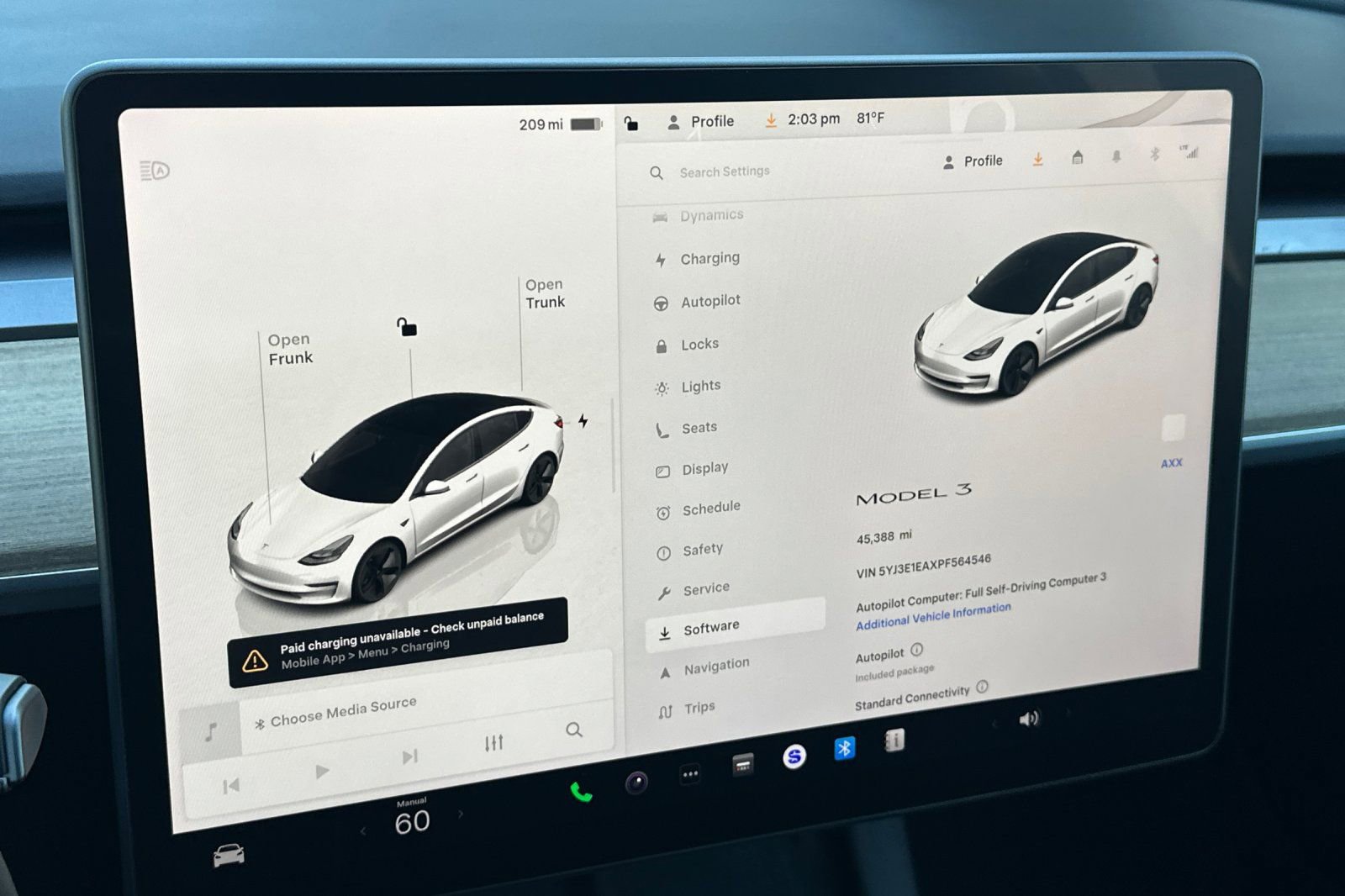Select the Autopilot settings icon
1345x896 pixels.
[663, 300]
